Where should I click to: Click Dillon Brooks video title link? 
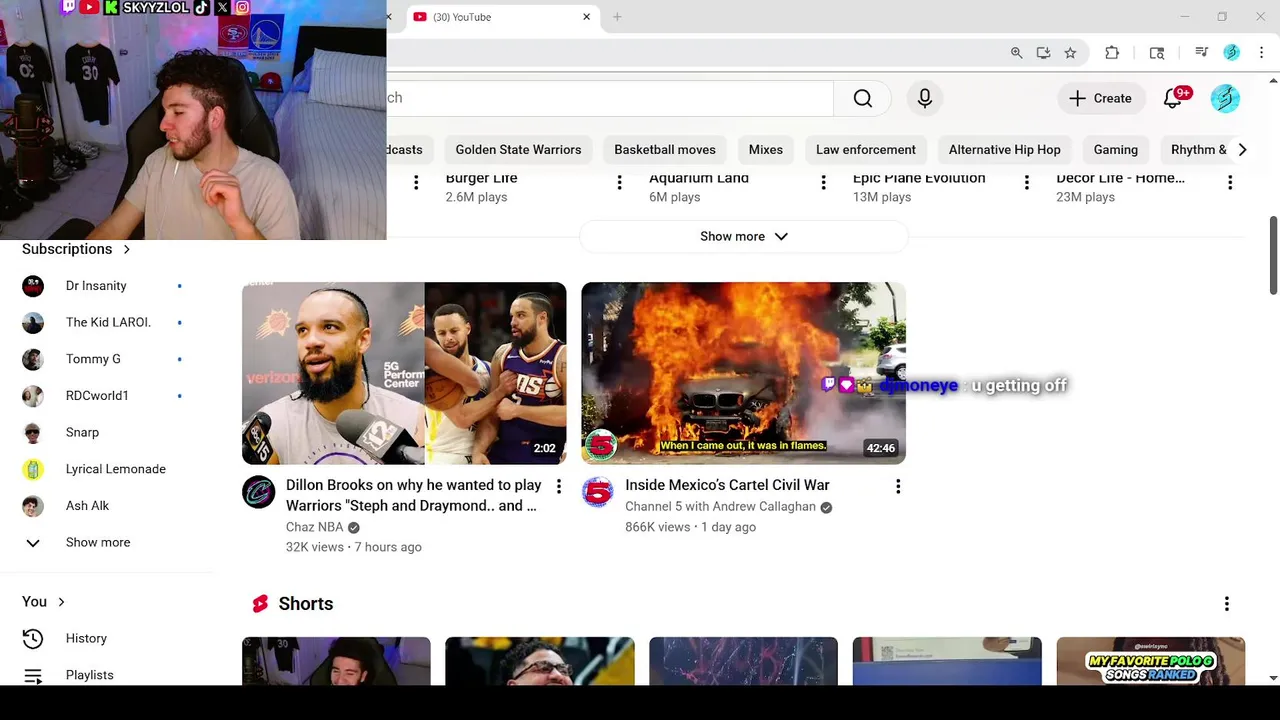(x=414, y=495)
